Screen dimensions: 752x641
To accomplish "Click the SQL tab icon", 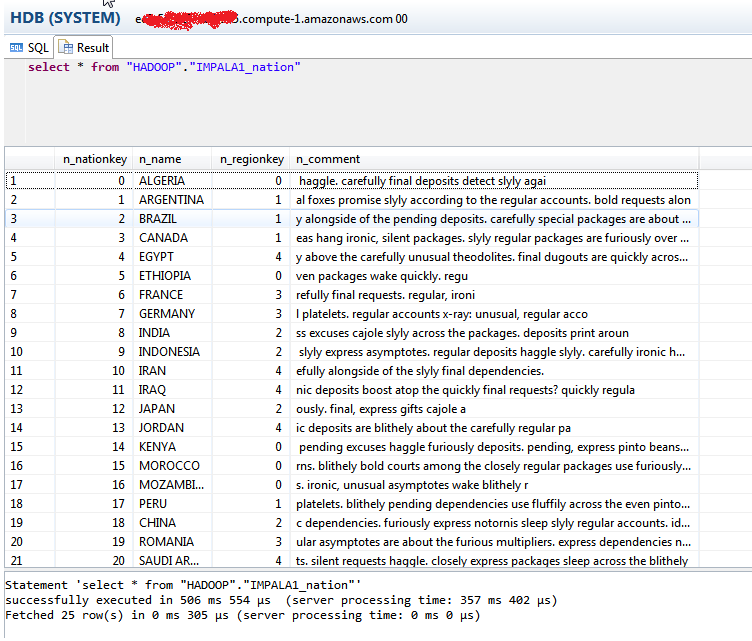I will 16,48.
